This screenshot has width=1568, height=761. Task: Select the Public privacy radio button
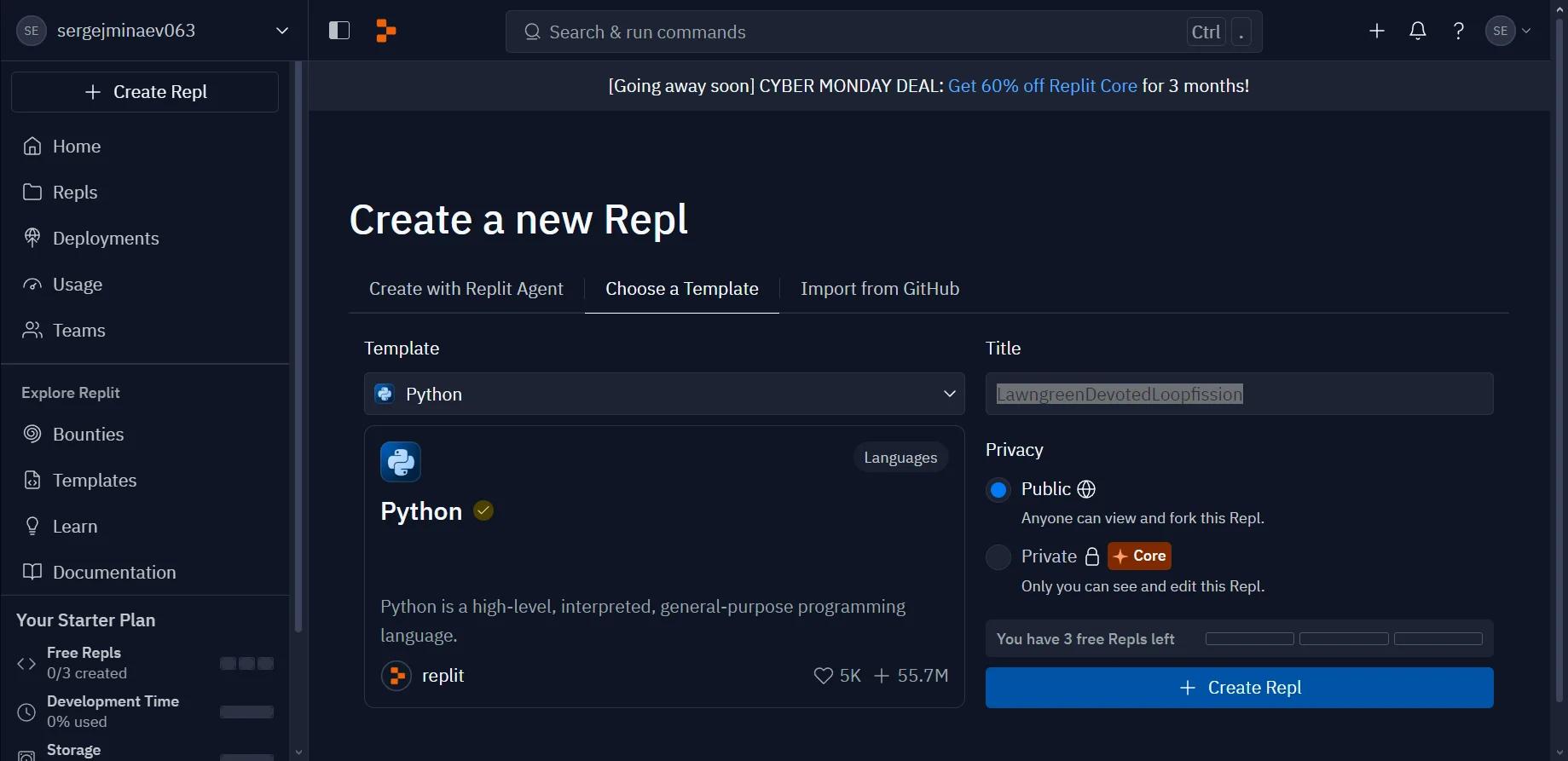(998, 489)
